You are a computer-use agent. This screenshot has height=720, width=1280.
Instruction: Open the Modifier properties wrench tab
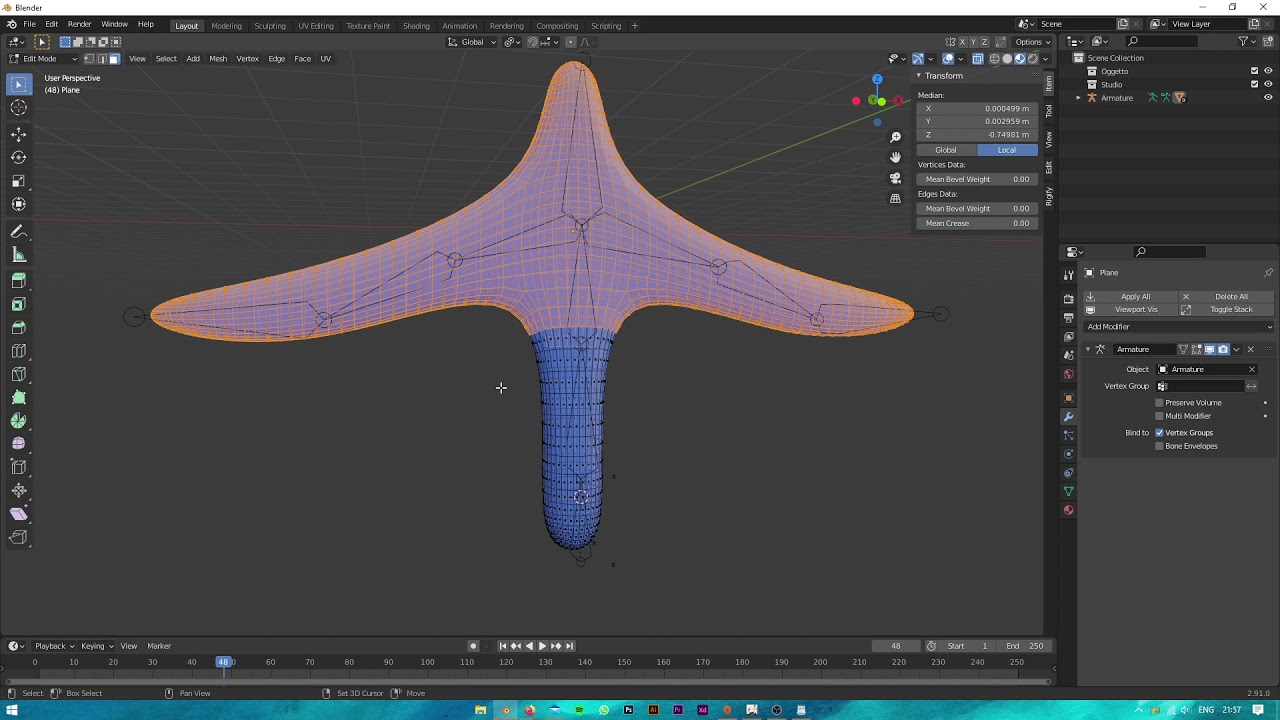tap(1068, 417)
